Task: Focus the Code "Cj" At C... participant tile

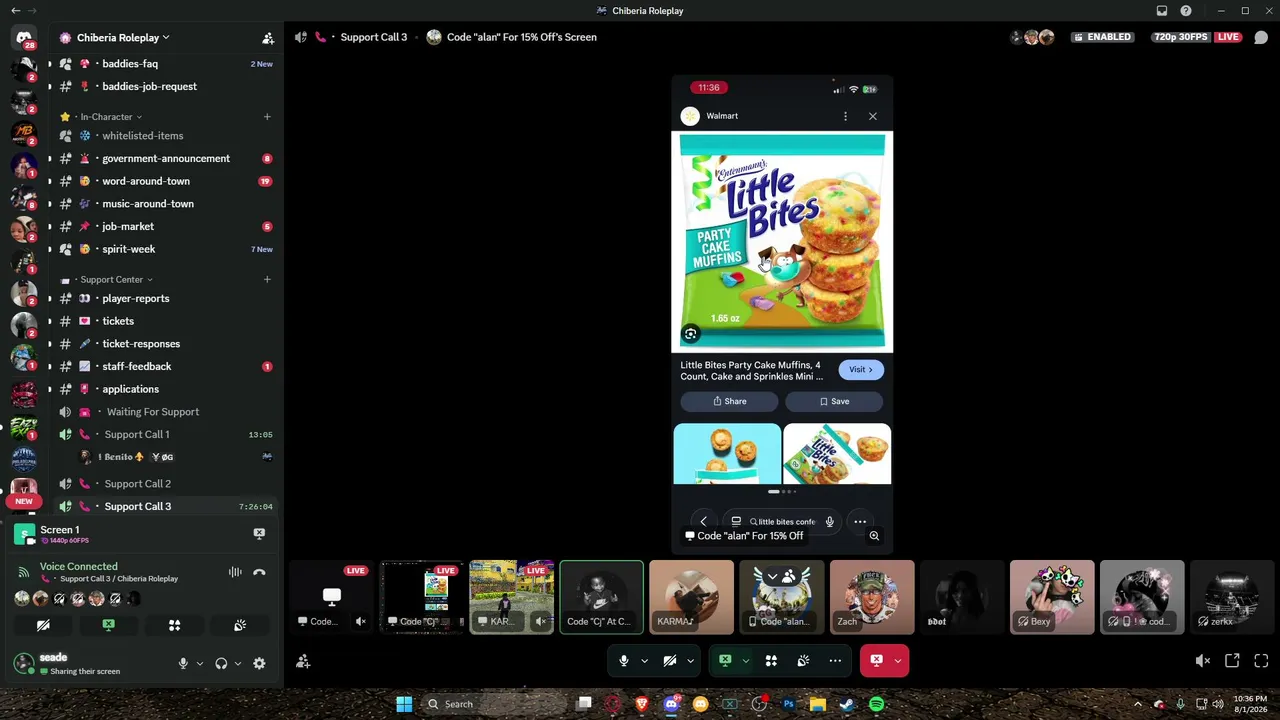Action: [601, 597]
